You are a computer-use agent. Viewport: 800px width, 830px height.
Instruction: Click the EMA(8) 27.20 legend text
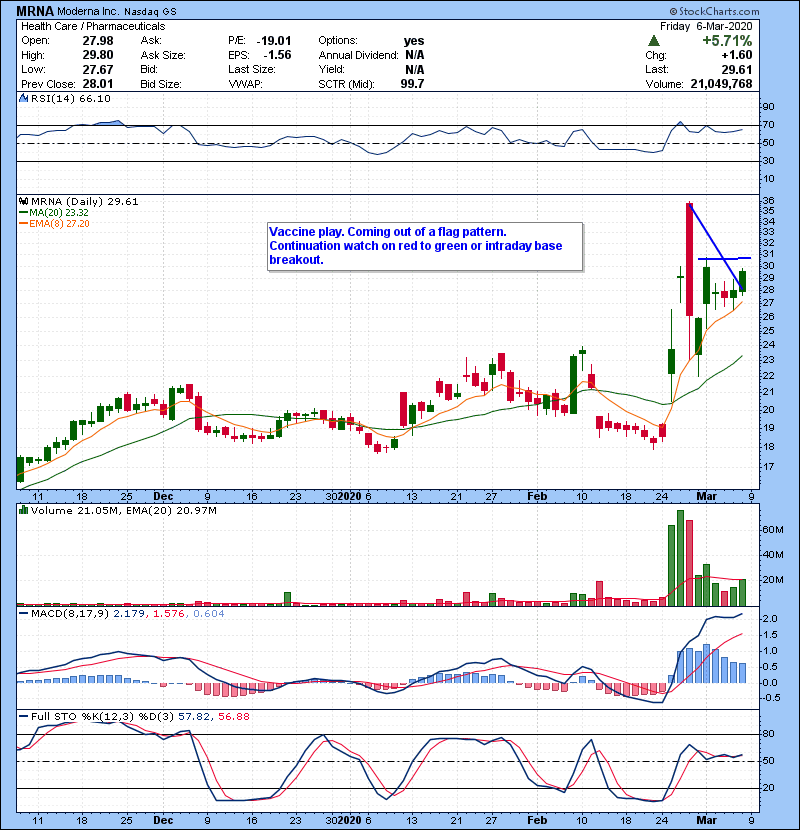point(59,224)
